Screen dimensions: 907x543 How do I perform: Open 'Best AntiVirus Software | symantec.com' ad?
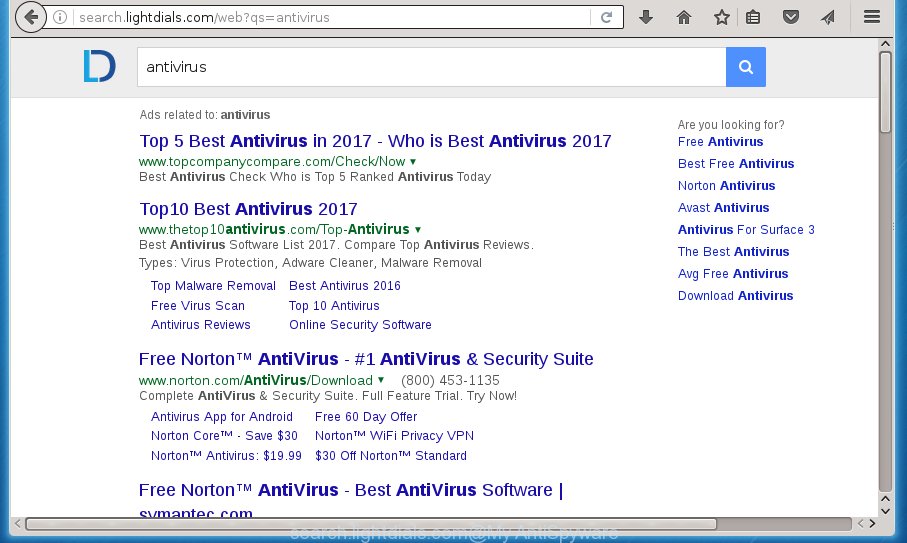tap(351, 500)
